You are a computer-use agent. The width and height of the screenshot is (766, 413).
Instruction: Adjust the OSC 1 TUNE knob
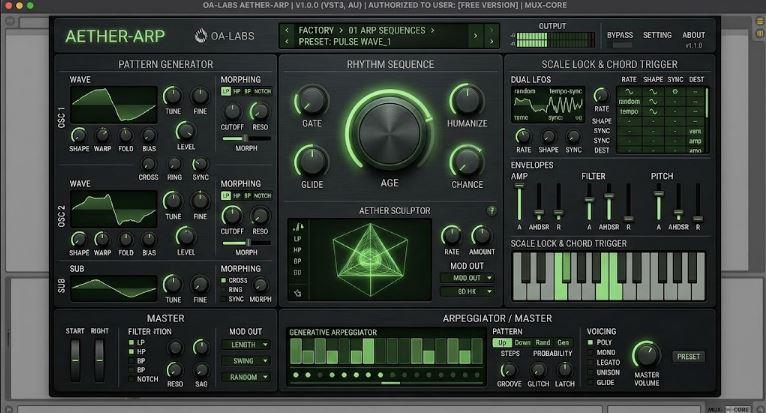(172, 96)
